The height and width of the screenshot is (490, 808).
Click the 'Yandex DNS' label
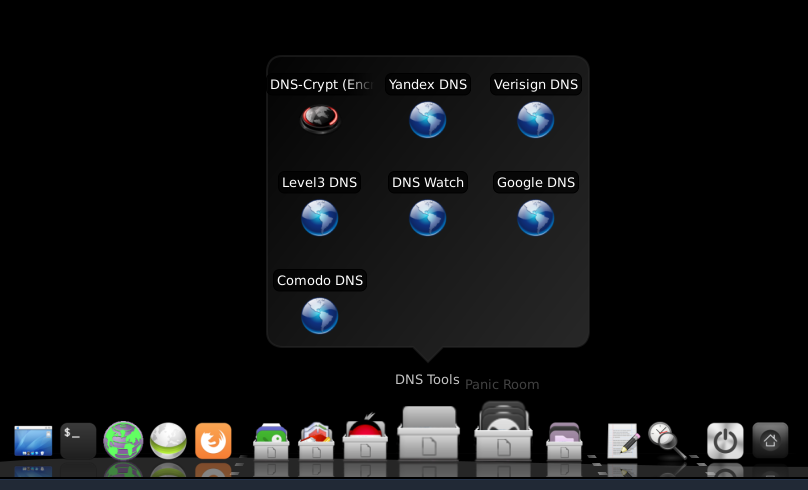[428, 85]
